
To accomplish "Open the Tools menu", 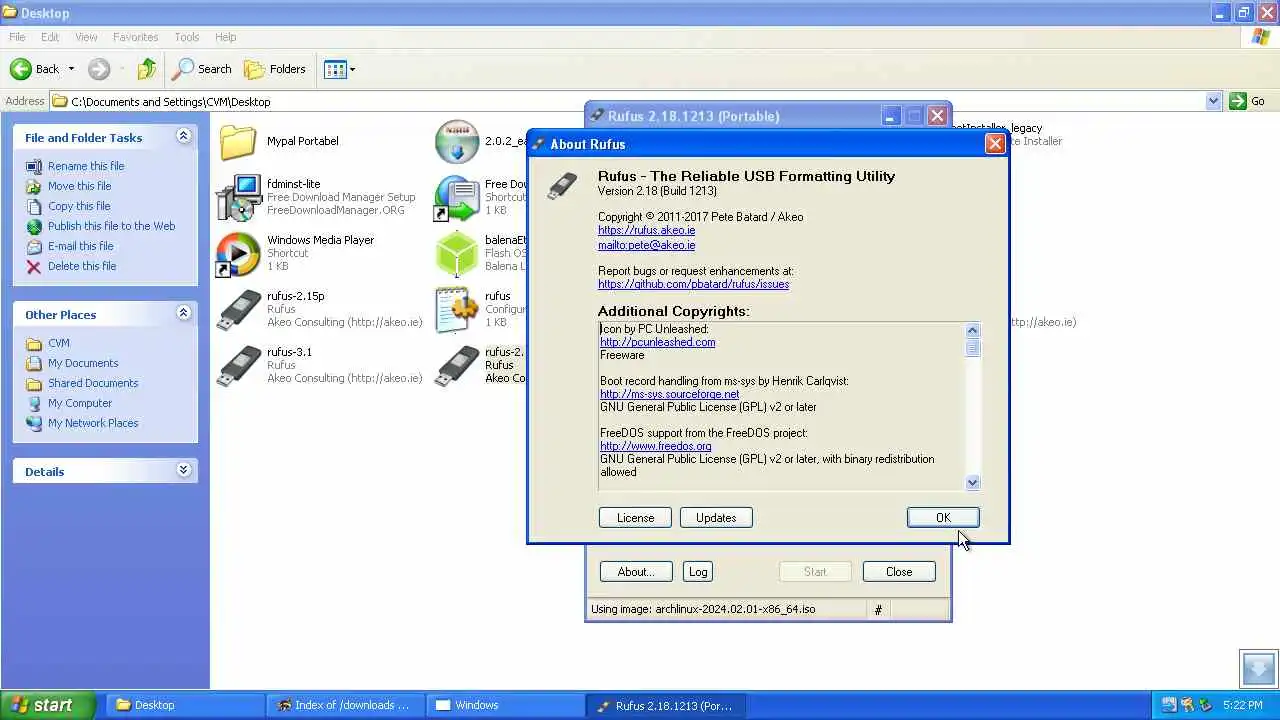I will [x=187, y=37].
